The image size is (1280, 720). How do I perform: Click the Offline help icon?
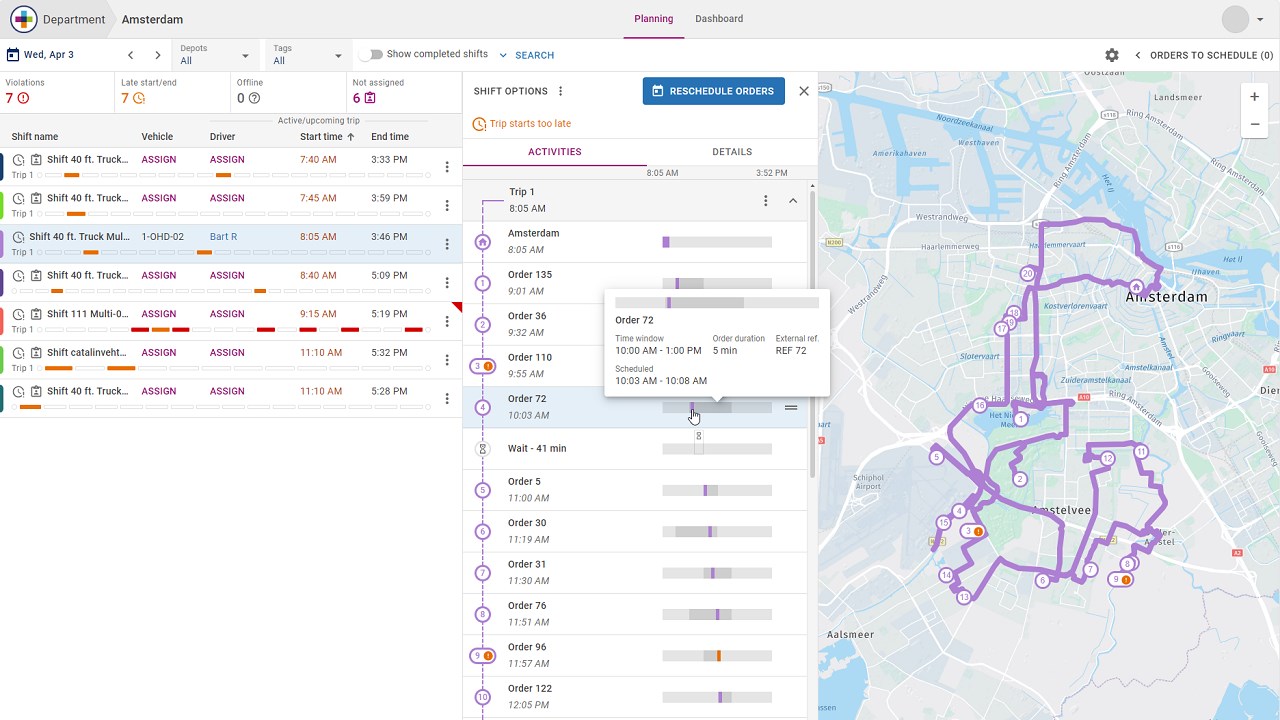pos(254,98)
